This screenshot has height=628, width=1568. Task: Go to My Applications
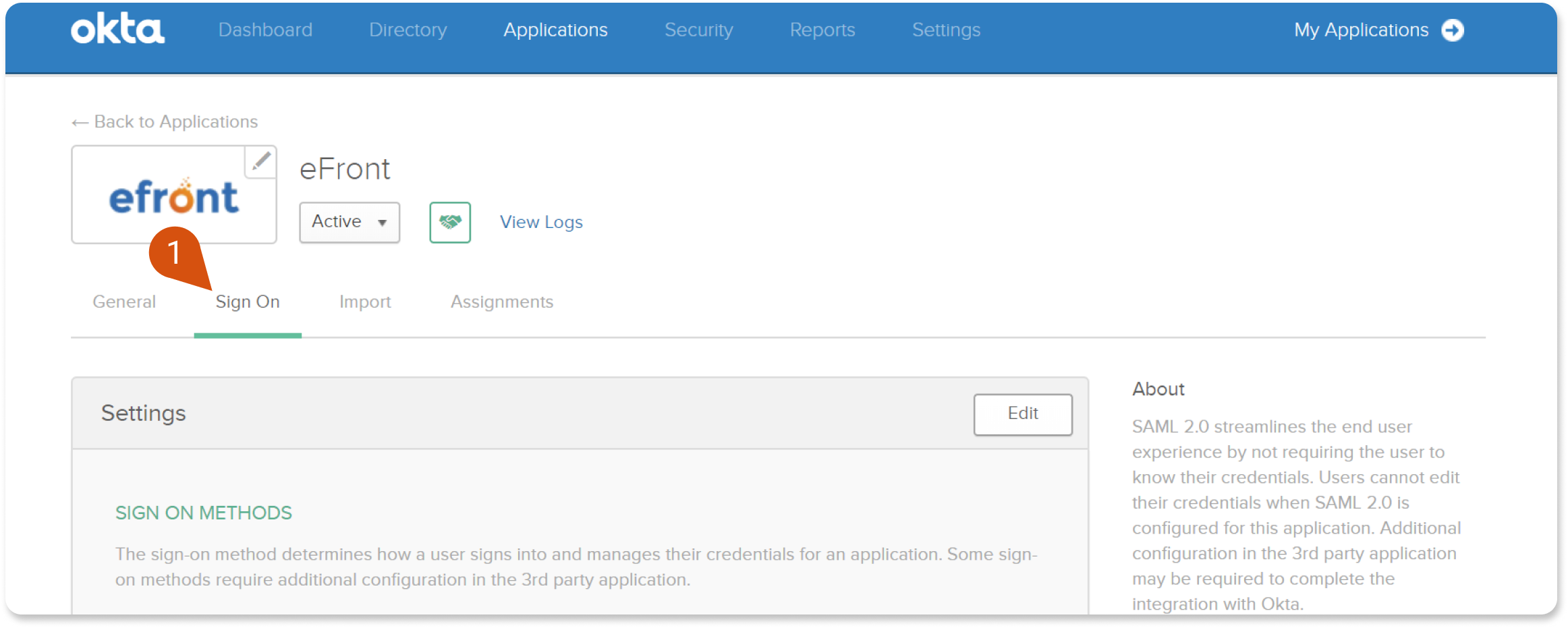point(1361,30)
